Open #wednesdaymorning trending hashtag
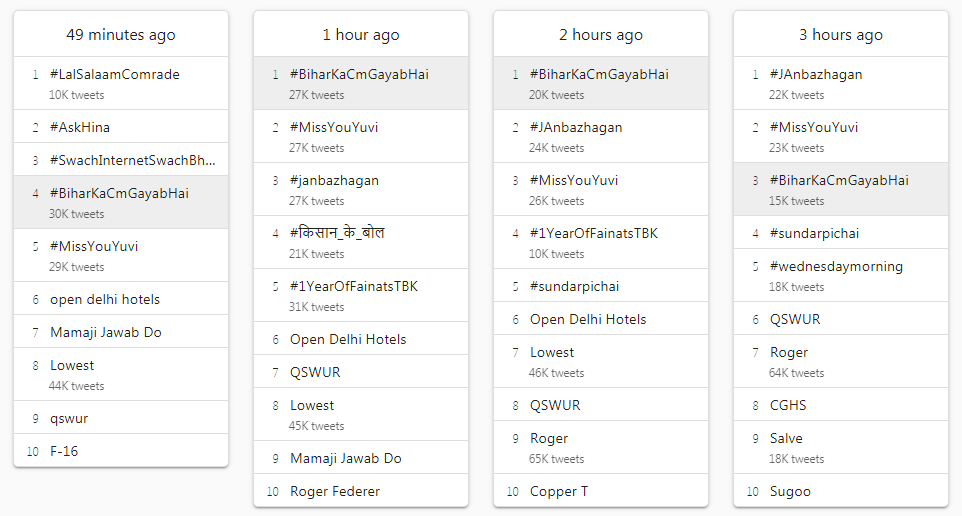The image size is (962, 516). click(841, 275)
